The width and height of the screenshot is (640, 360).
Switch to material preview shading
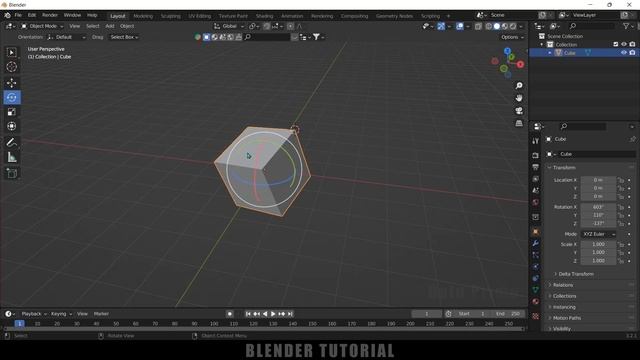coord(505,27)
